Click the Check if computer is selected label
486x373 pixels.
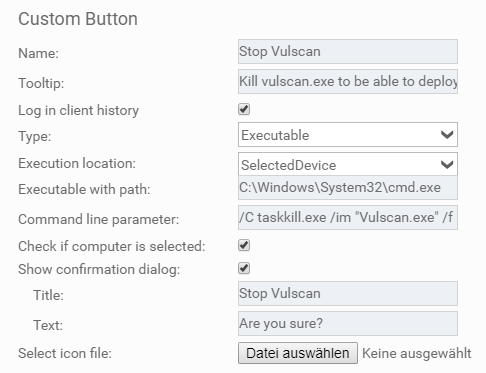click(112, 247)
